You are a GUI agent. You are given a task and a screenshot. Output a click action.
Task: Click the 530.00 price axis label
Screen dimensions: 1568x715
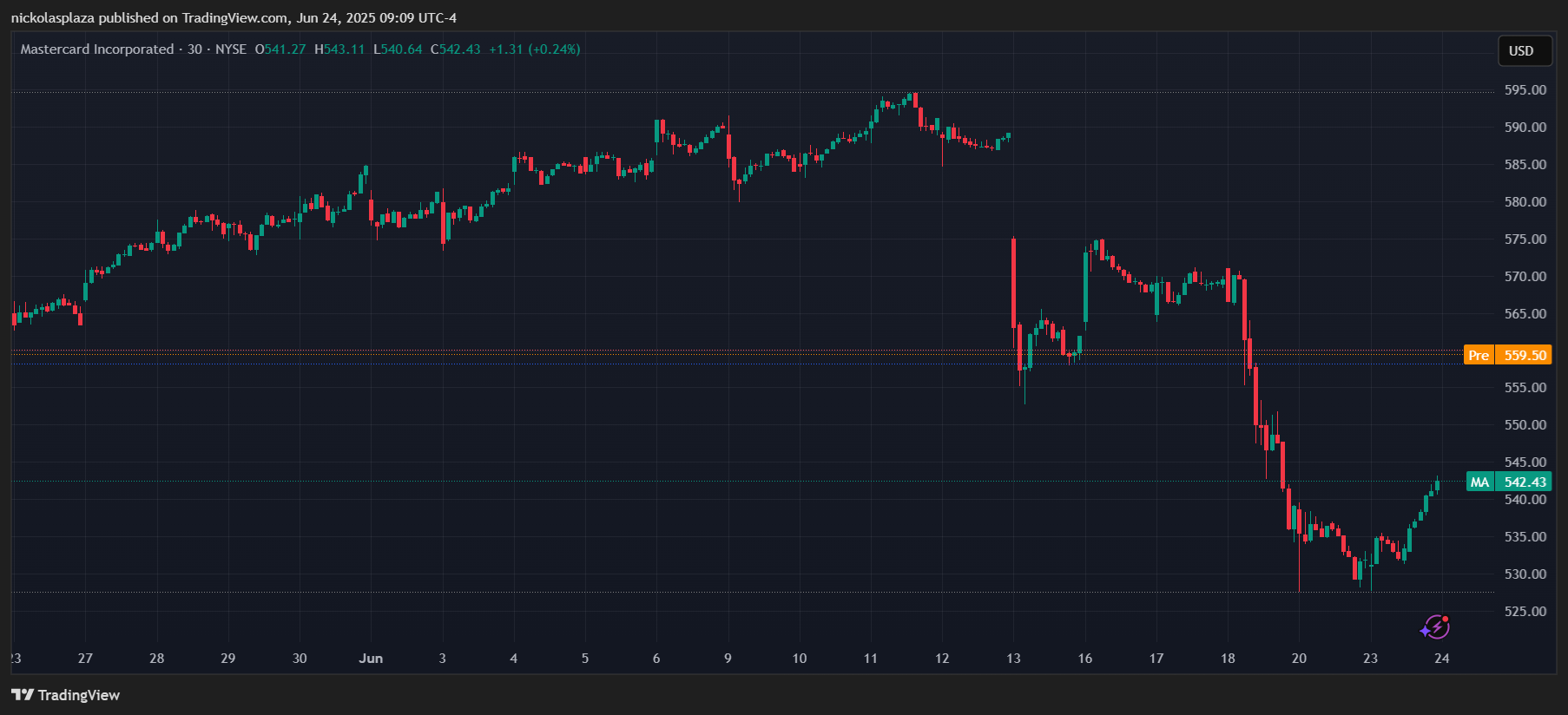coord(1525,574)
